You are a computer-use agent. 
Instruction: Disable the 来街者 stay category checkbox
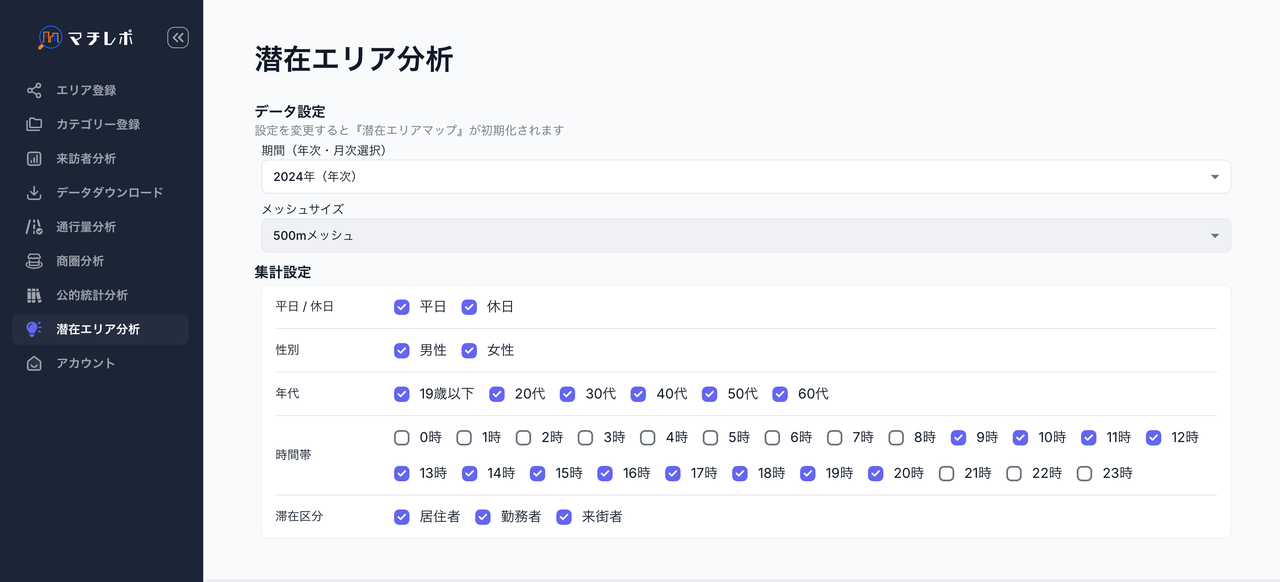pyautogui.click(x=563, y=516)
